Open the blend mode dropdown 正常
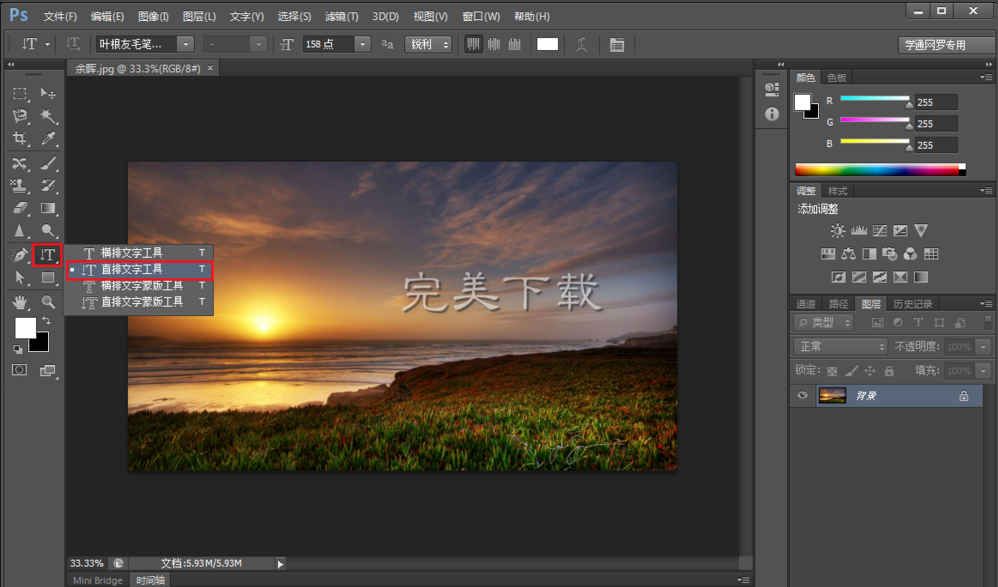The image size is (998, 587). point(840,346)
